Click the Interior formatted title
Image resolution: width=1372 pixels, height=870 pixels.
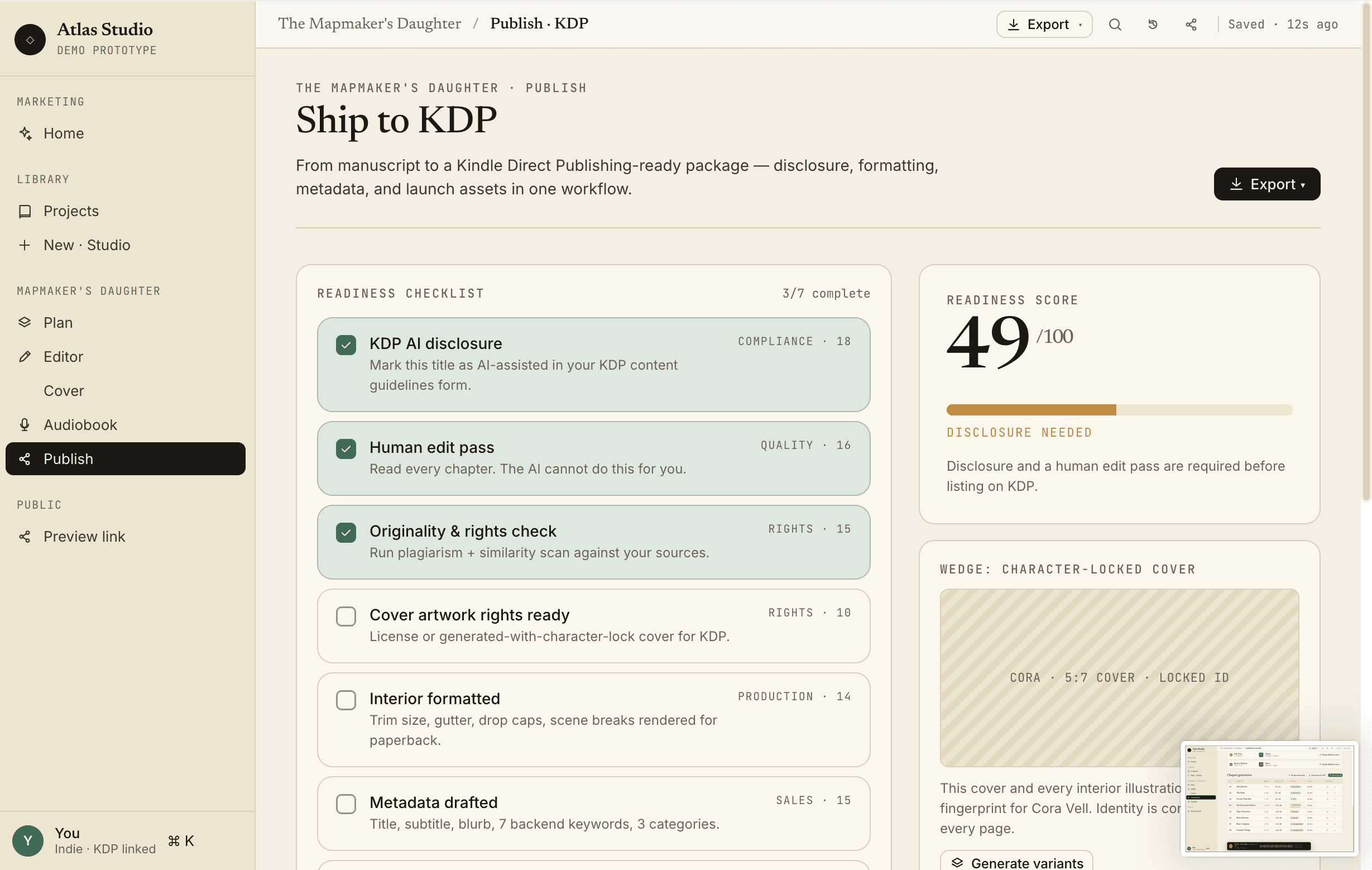(x=435, y=699)
